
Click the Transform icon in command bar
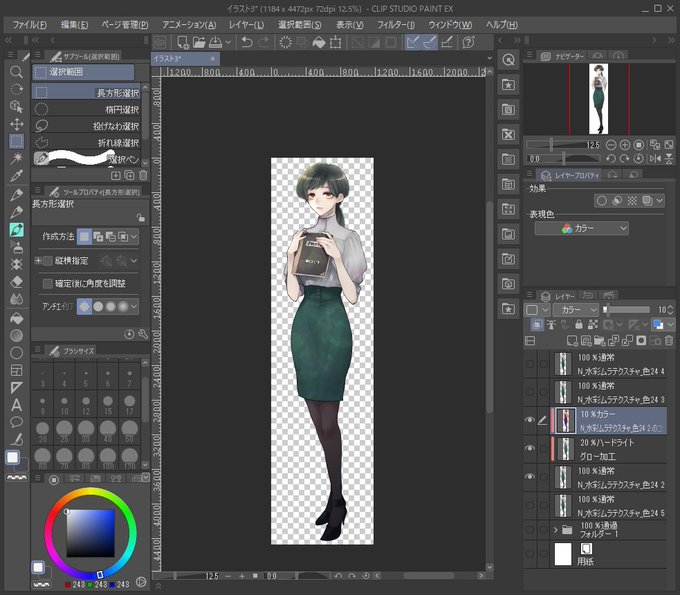click(x=335, y=42)
